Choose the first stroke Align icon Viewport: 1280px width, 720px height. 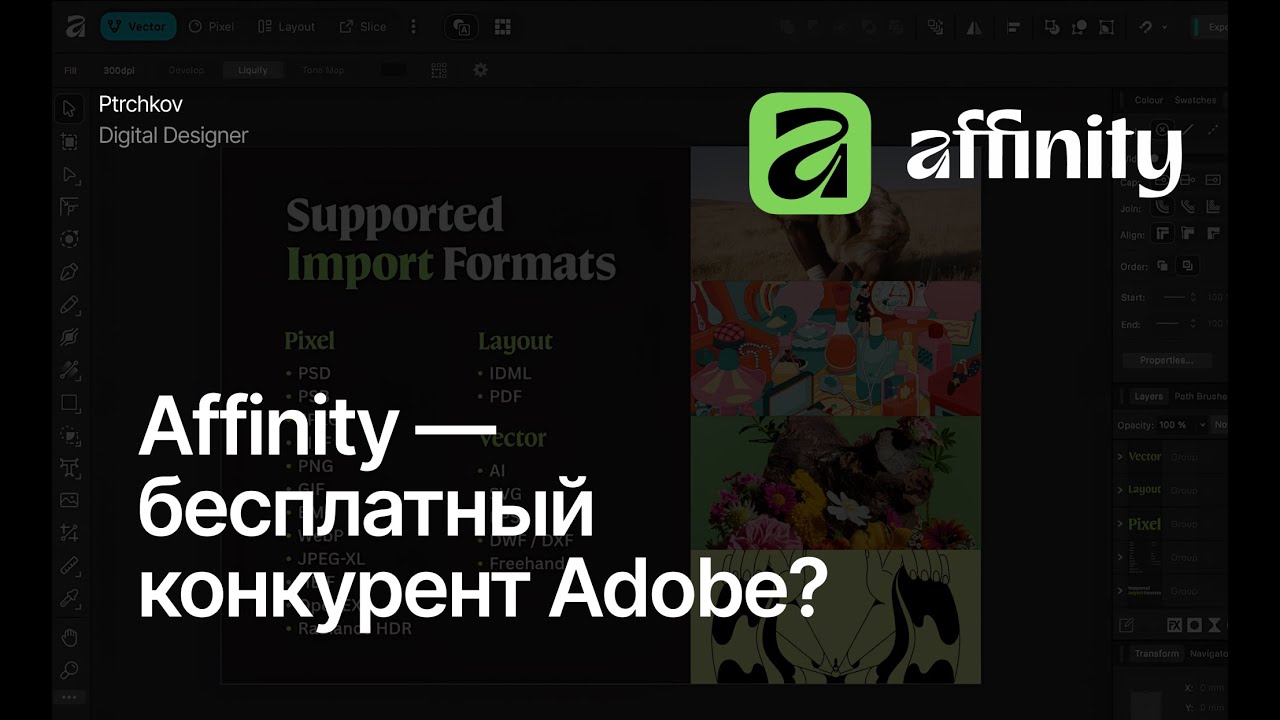(1162, 233)
